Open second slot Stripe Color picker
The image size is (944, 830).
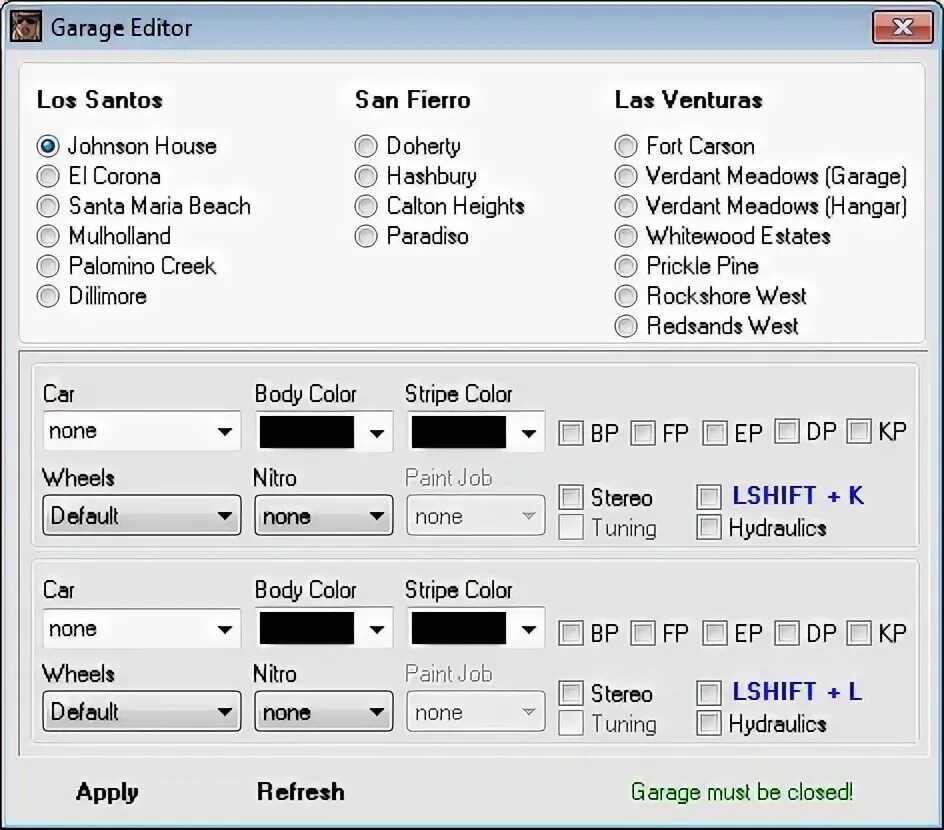point(476,628)
